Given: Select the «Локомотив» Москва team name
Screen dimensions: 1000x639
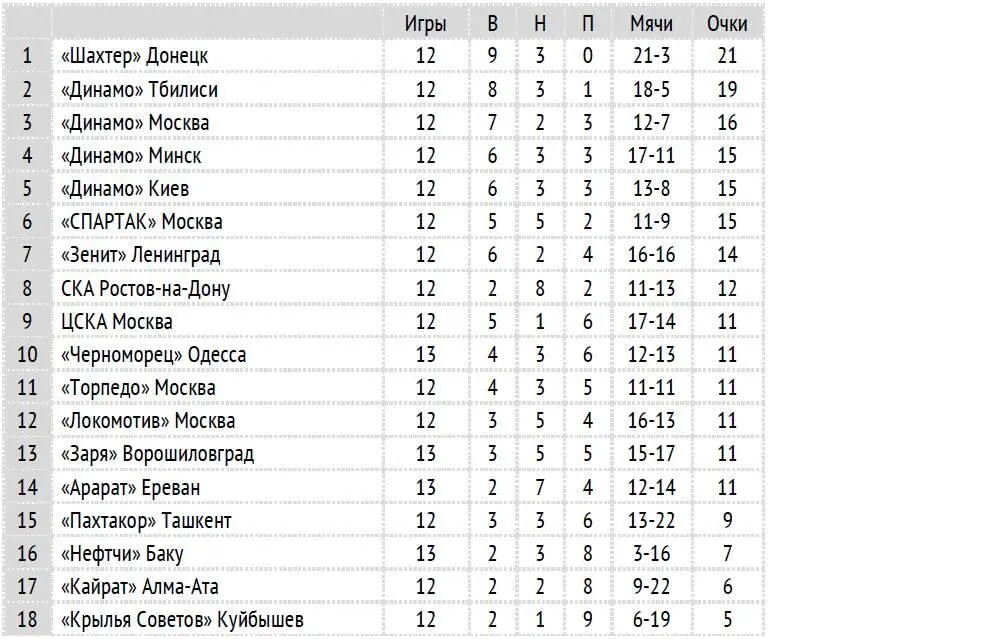Looking at the screenshot, I should pos(148,421).
